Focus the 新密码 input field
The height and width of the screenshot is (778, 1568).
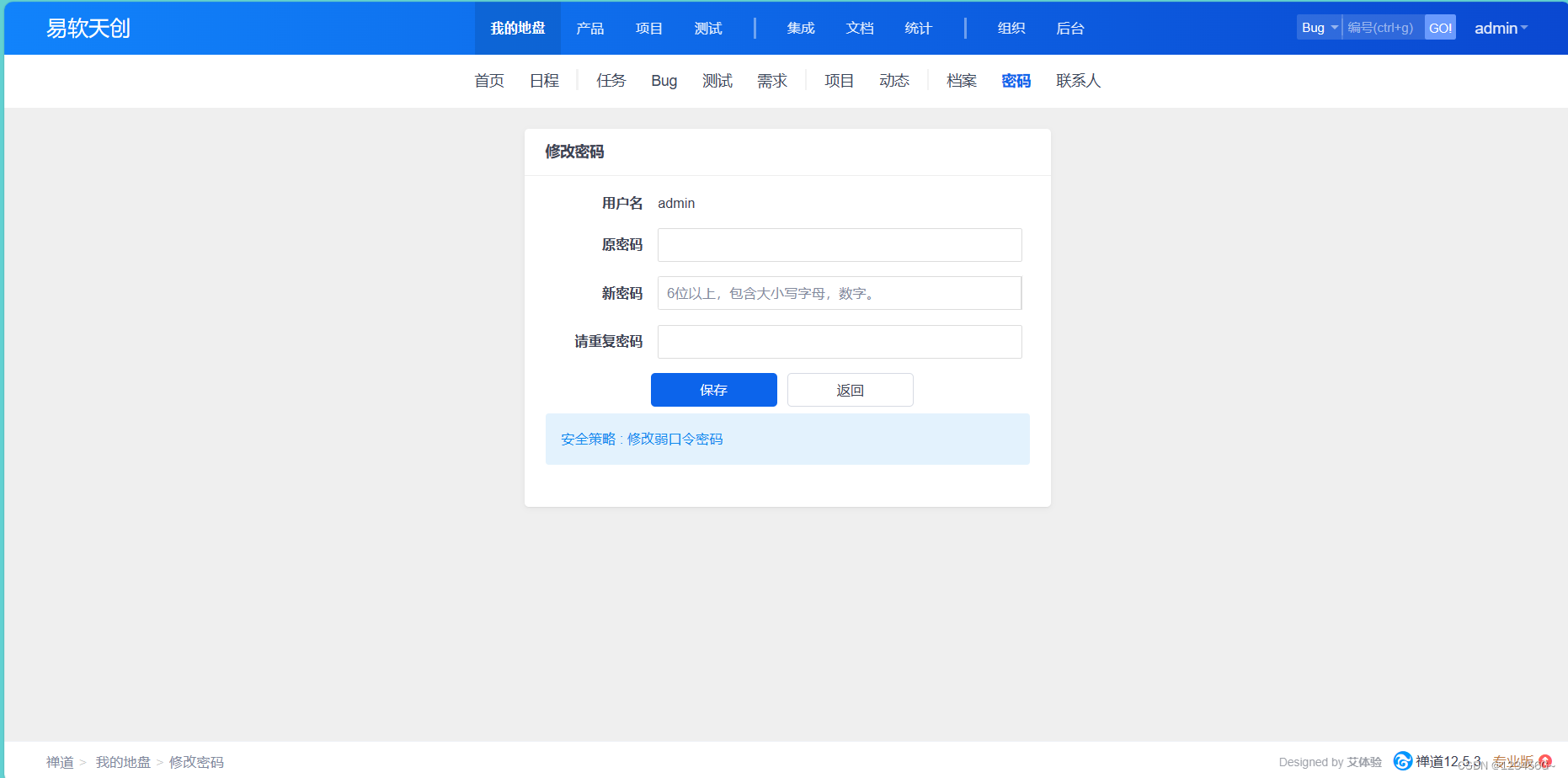(x=840, y=293)
